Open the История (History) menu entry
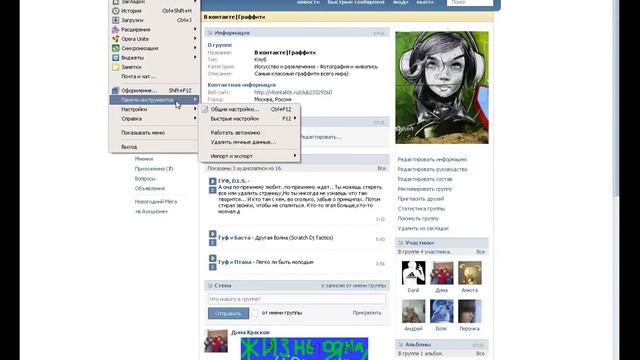This screenshot has width=640, height=360. point(153,11)
